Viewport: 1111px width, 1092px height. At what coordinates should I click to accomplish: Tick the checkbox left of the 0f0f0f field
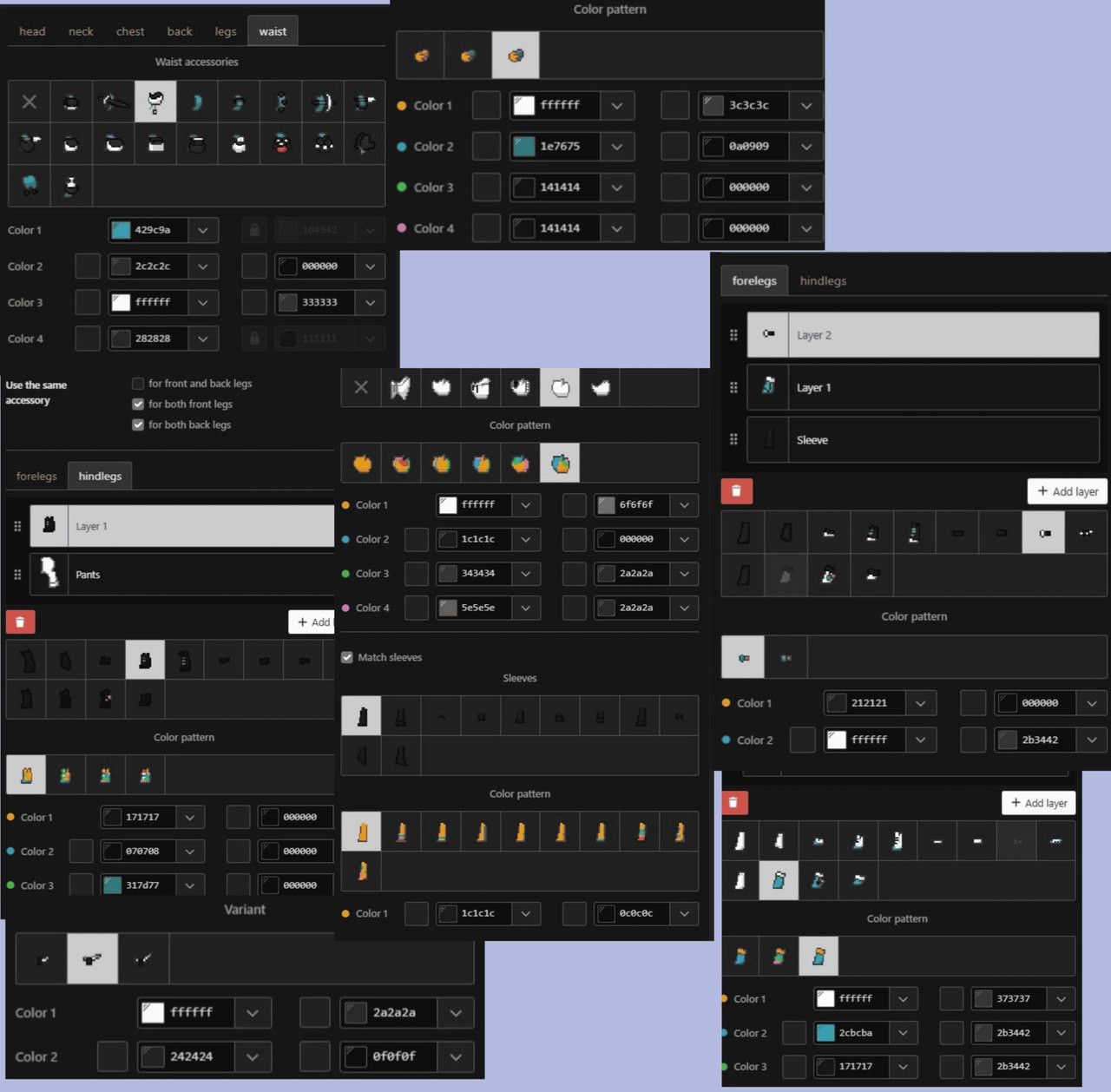(x=315, y=1056)
